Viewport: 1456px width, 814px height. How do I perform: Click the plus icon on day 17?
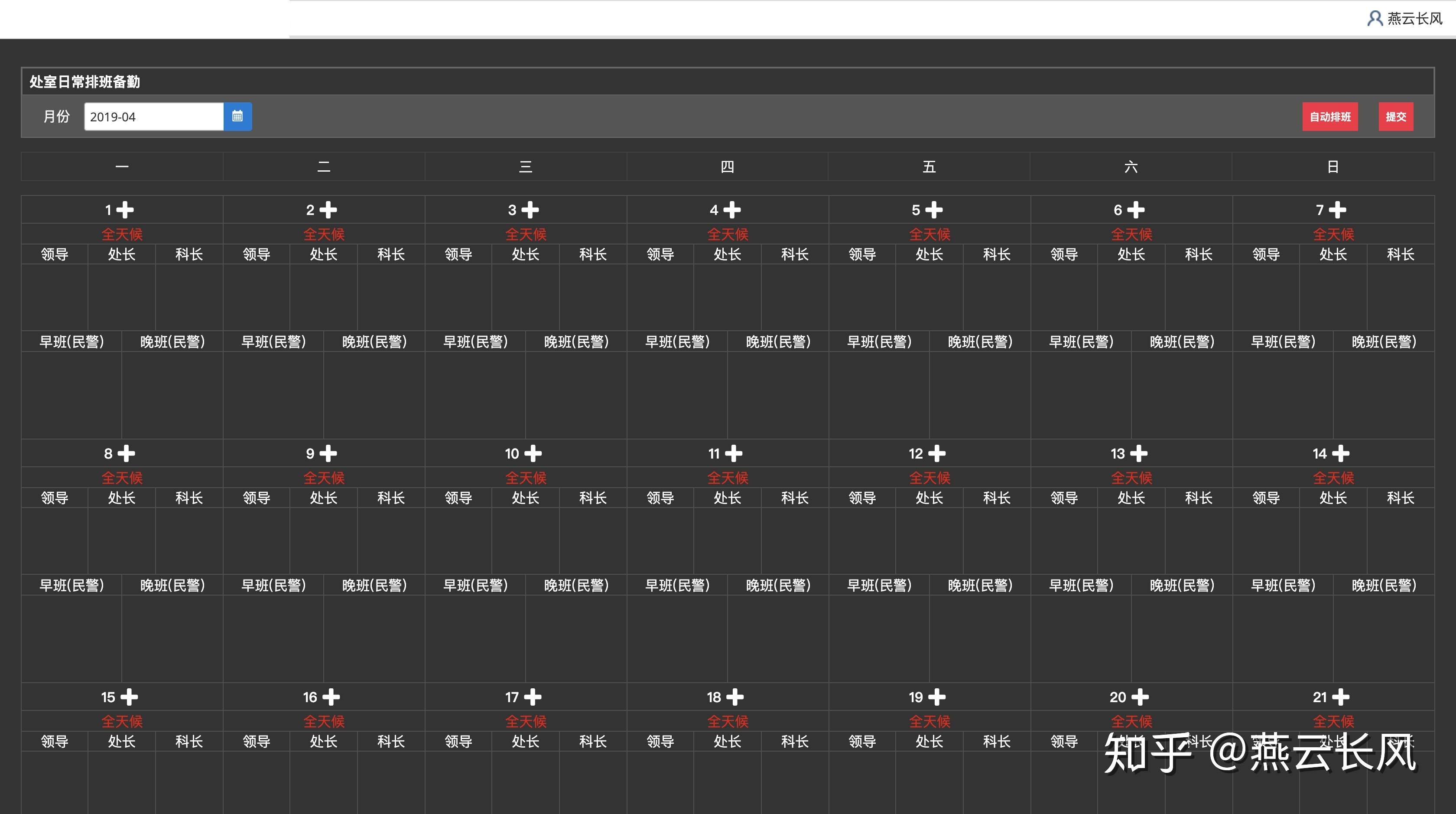(533, 697)
